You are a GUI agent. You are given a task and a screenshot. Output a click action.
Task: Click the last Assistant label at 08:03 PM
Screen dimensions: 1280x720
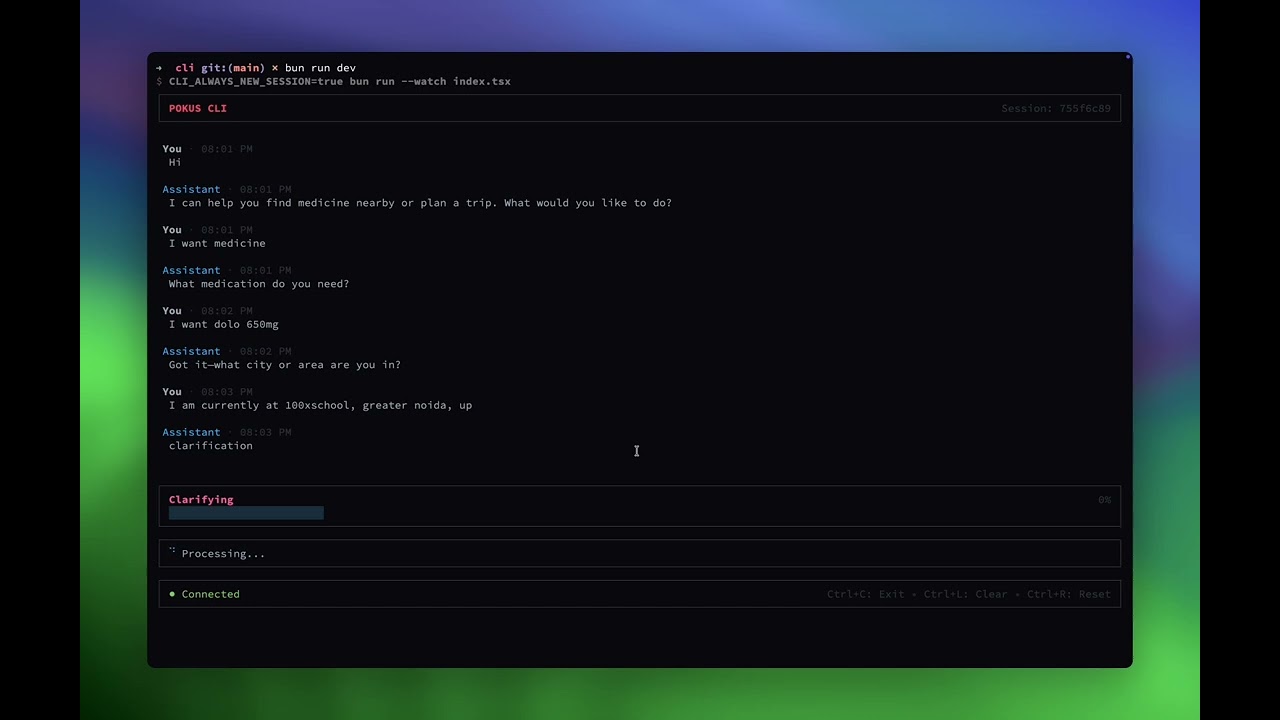191,432
